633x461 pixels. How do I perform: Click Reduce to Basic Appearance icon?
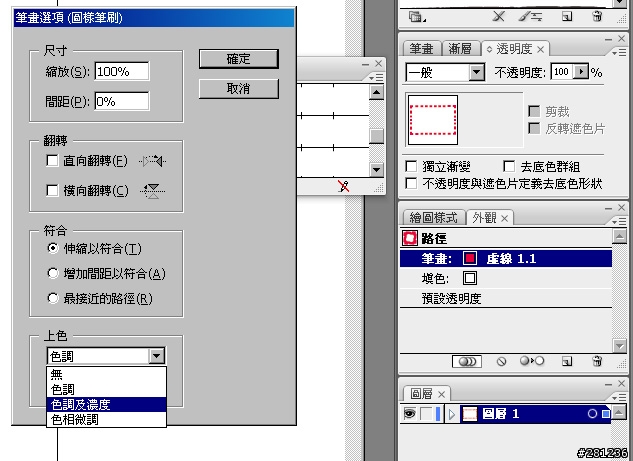tap(532, 361)
